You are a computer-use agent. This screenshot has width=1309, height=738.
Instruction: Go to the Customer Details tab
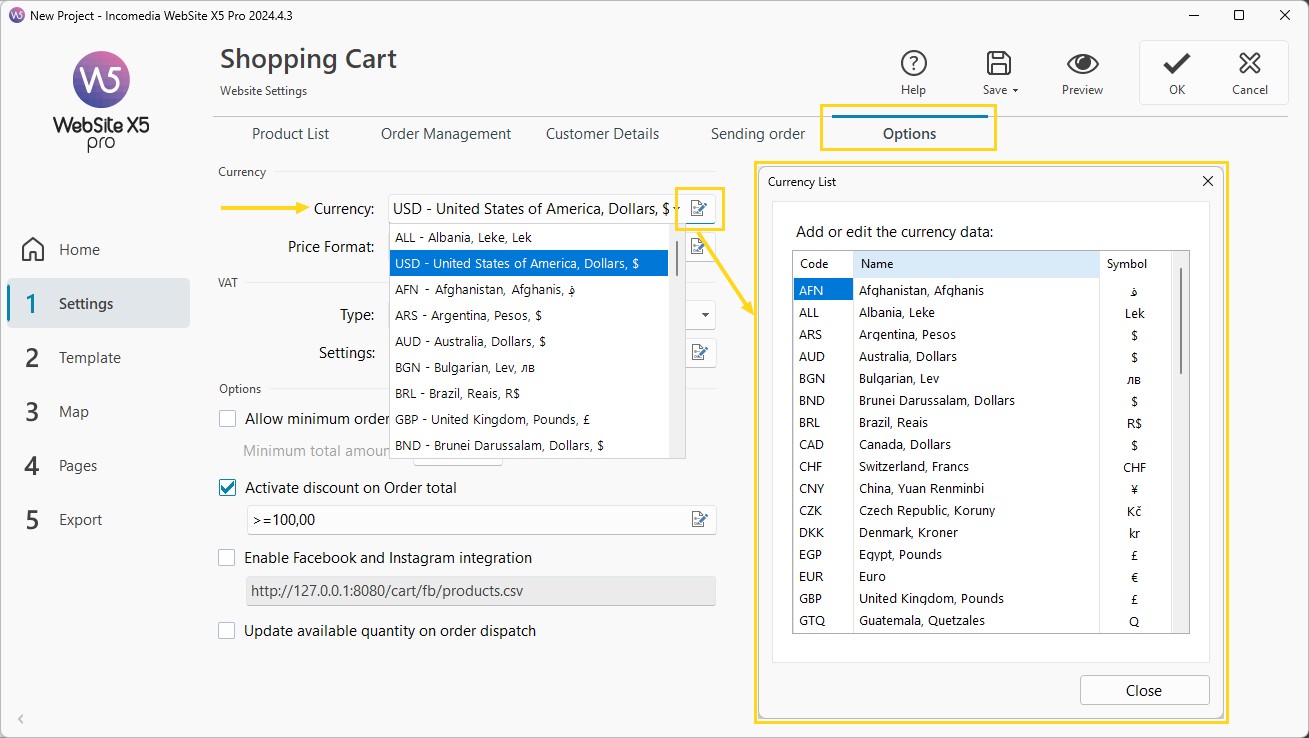coord(602,134)
